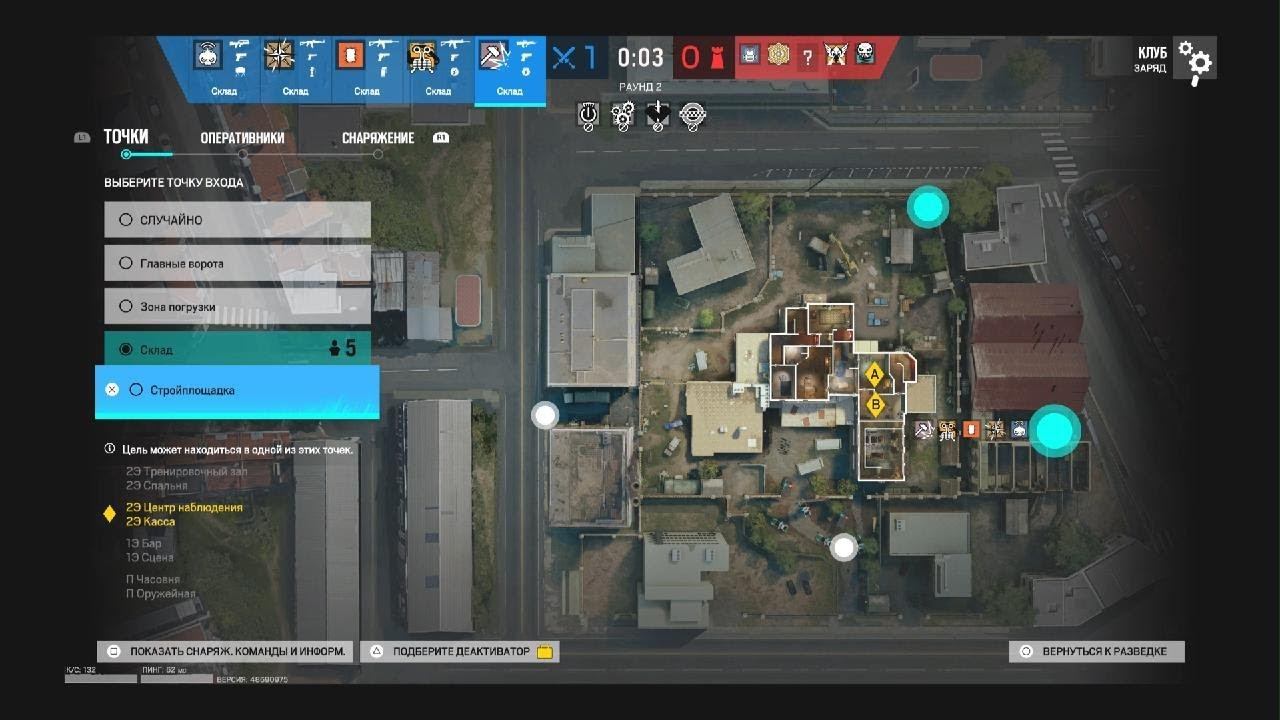Click the yellow B objective marker on map
1280x720 pixels.
point(875,405)
